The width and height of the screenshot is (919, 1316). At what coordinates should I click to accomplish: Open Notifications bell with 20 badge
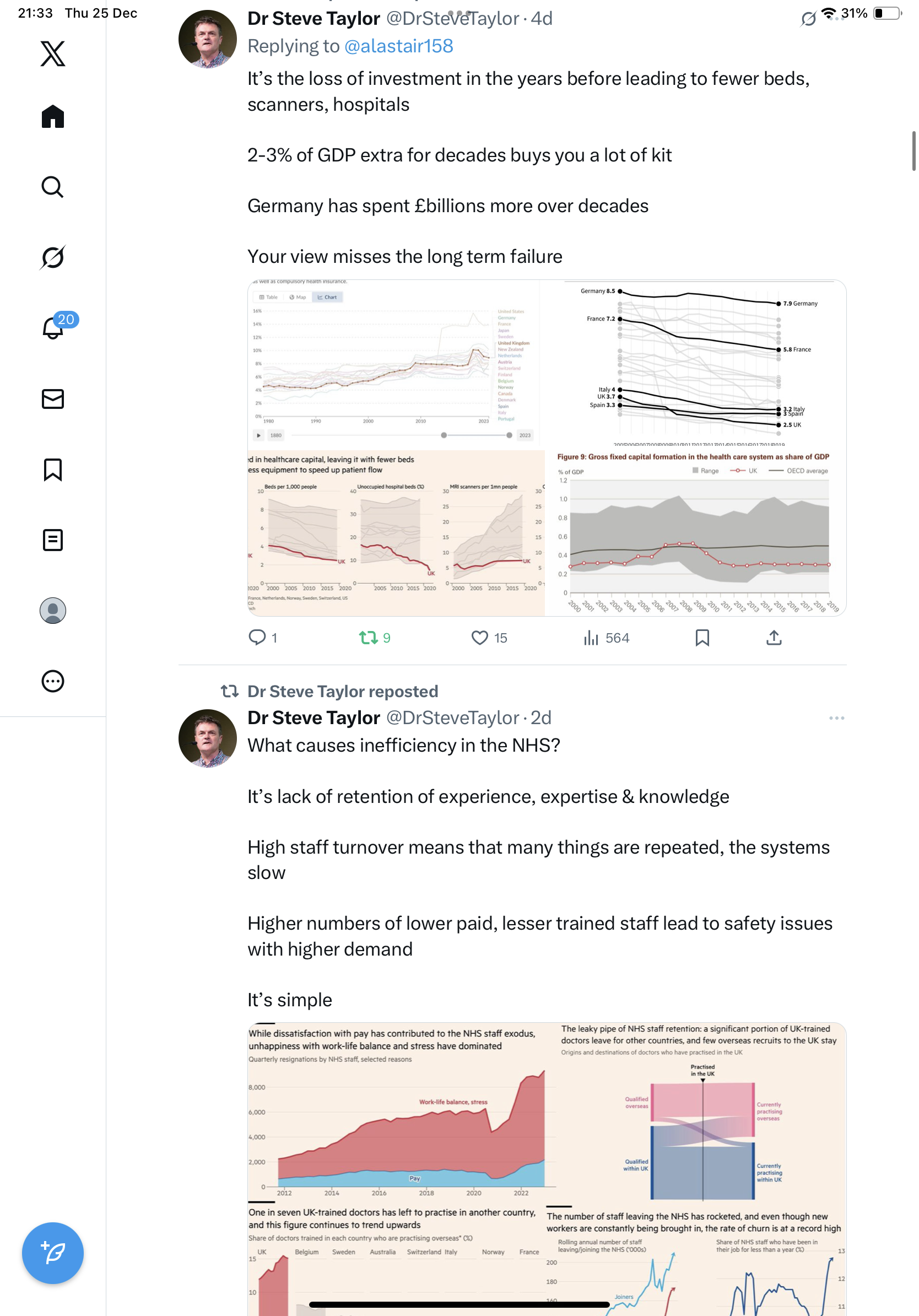(53, 328)
